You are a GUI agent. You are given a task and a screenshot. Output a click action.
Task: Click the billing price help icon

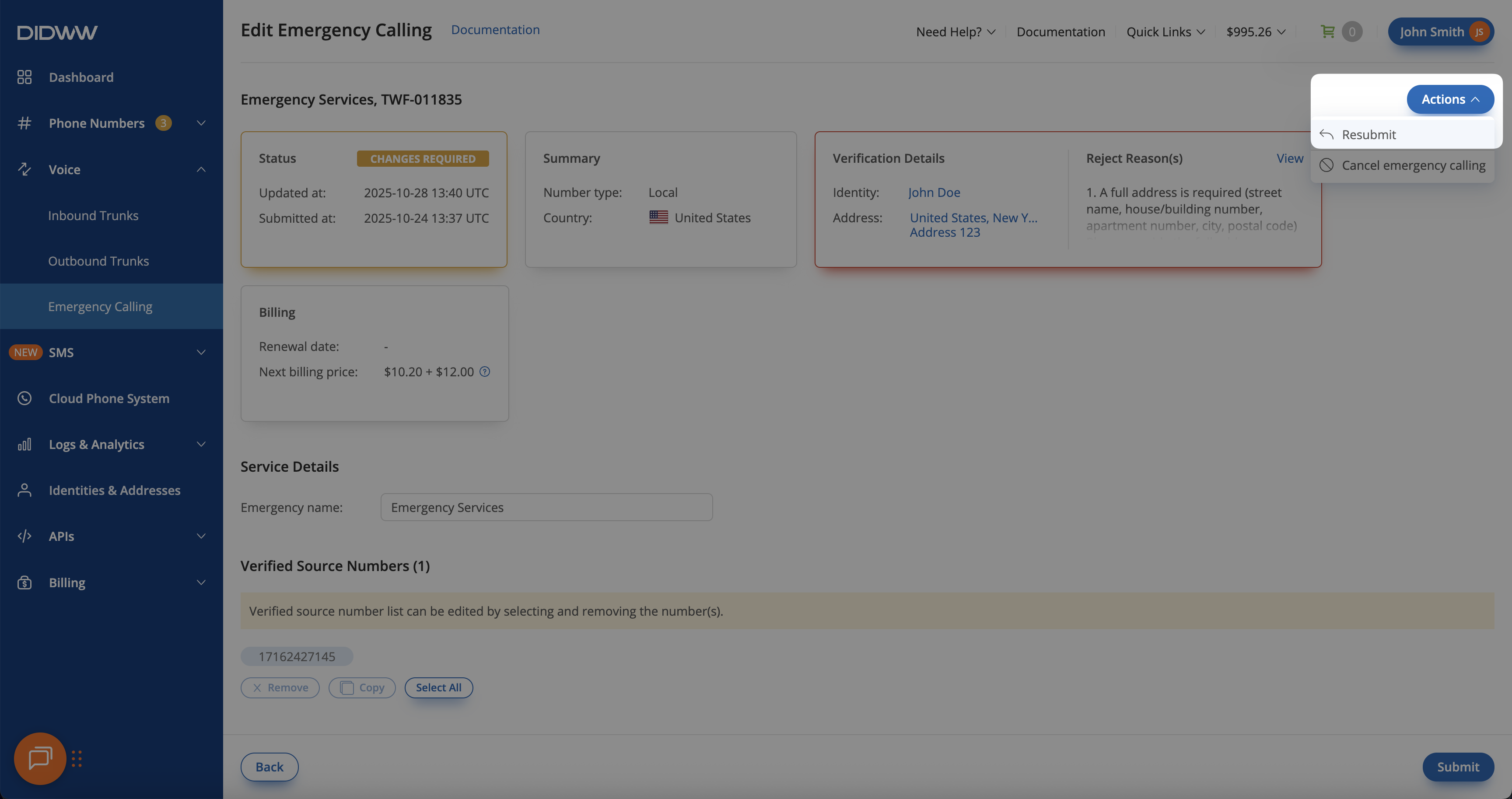point(484,371)
